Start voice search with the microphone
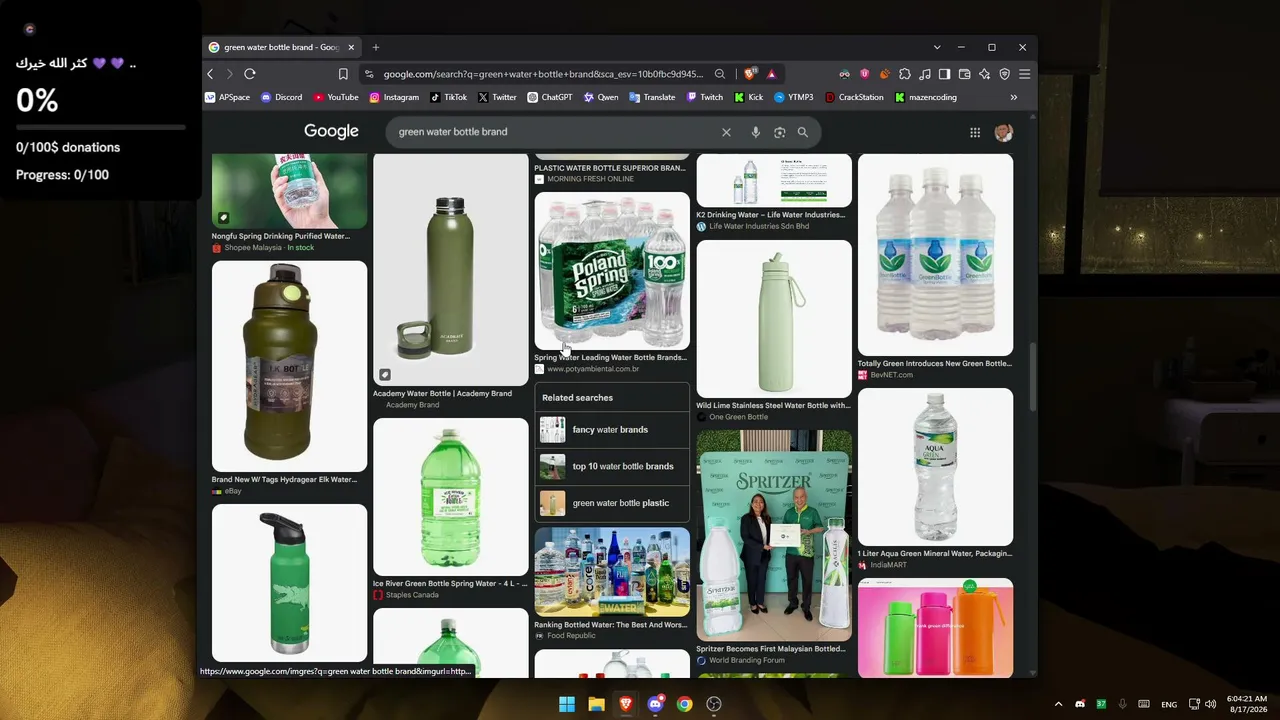The image size is (1280, 720). tap(755, 132)
